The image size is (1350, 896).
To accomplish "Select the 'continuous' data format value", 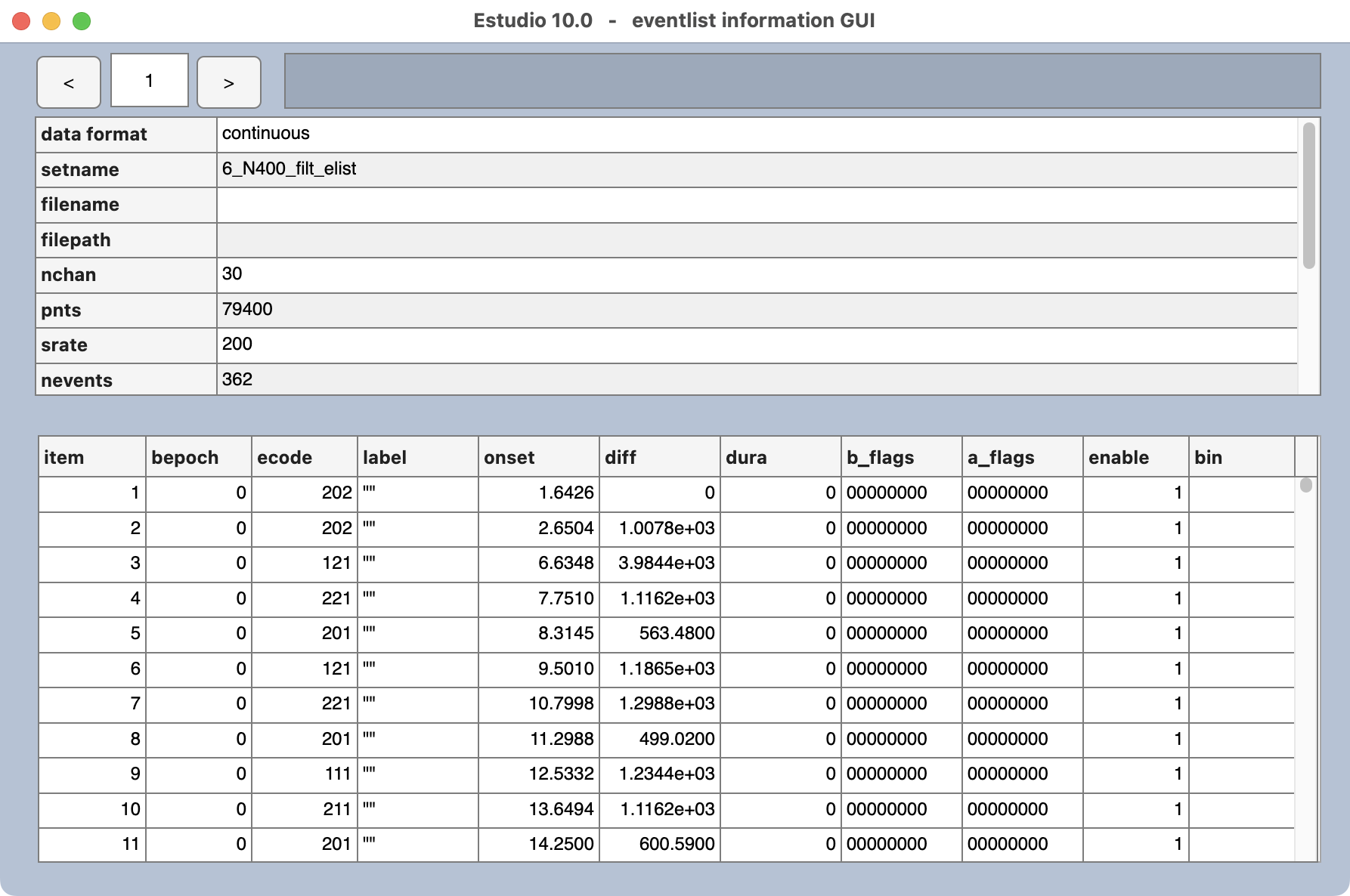I will 757,134.
